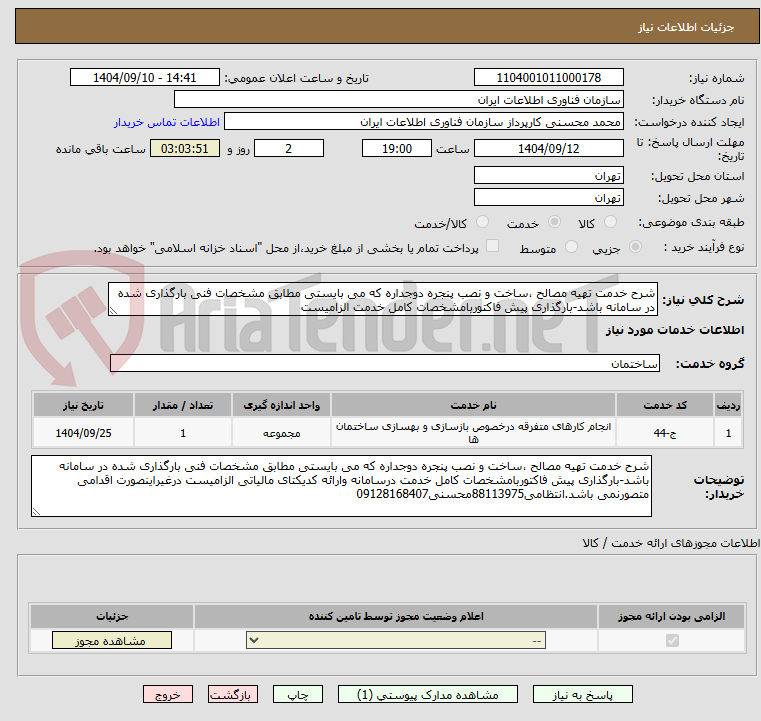Click the 'جزئیات اطلاعات نیاز' page title
The width and height of the screenshot is (761, 721).
coord(686,27)
